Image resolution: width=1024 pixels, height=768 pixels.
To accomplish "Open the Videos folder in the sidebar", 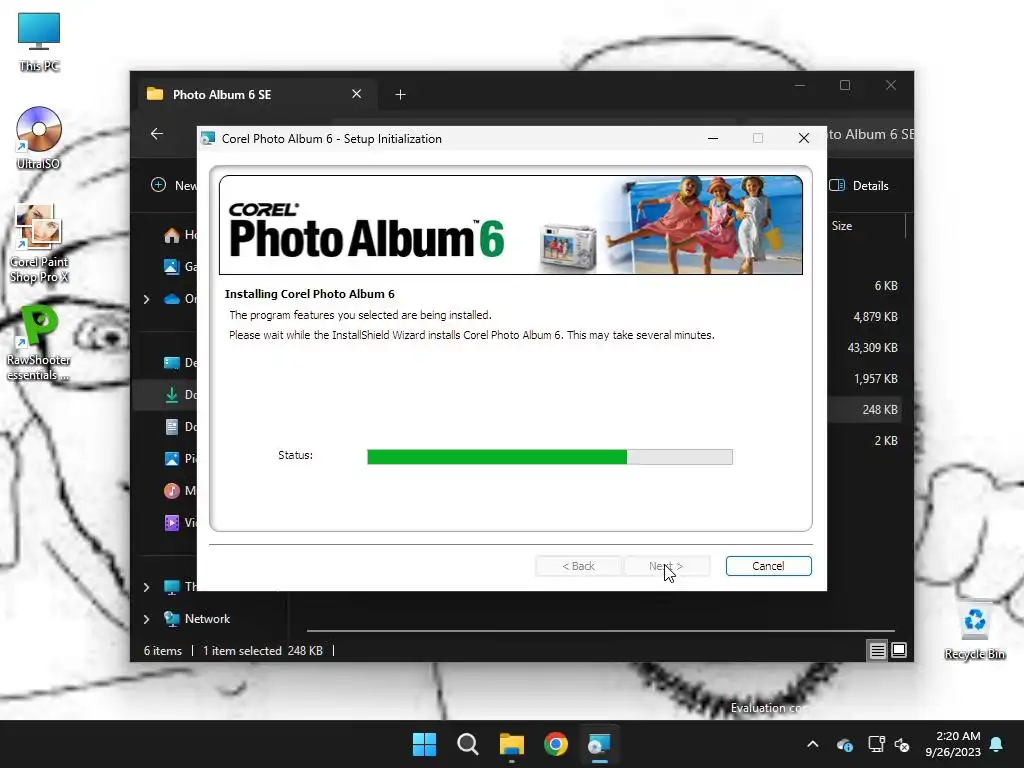I will click(181, 522).
